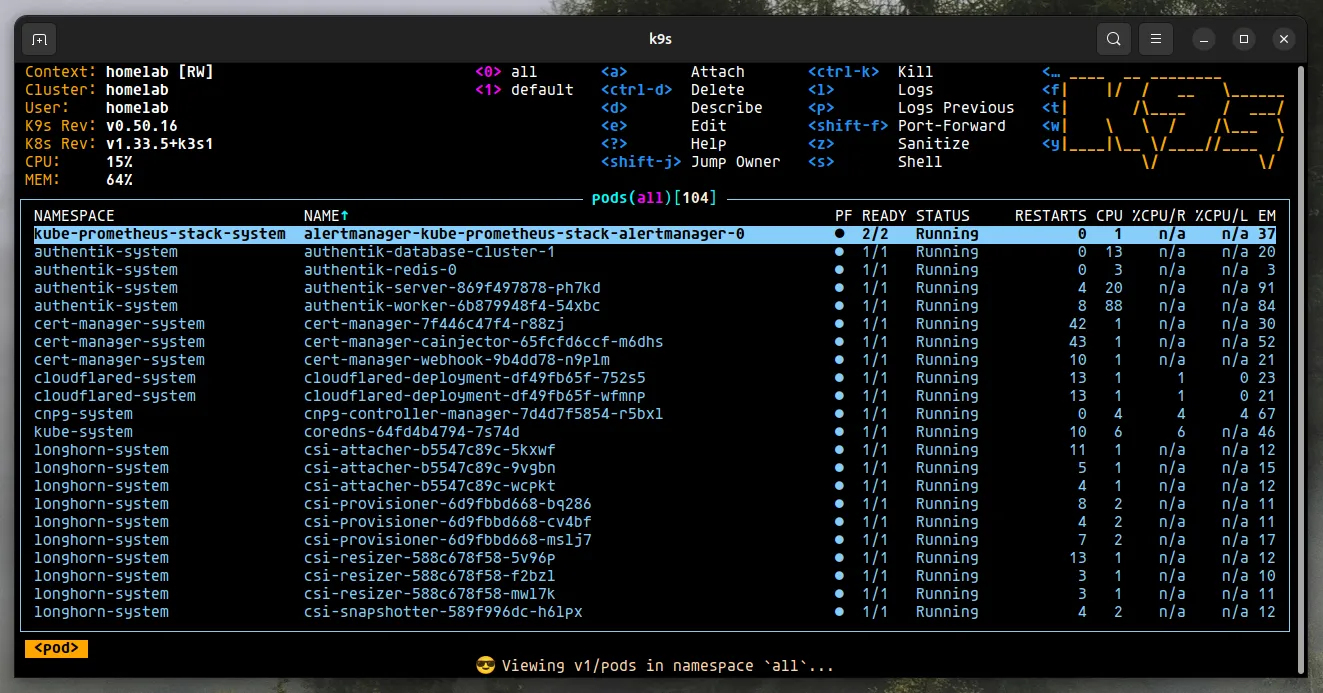
Task: Select the <1> default namespace shortcut
Action: point(524,90)
